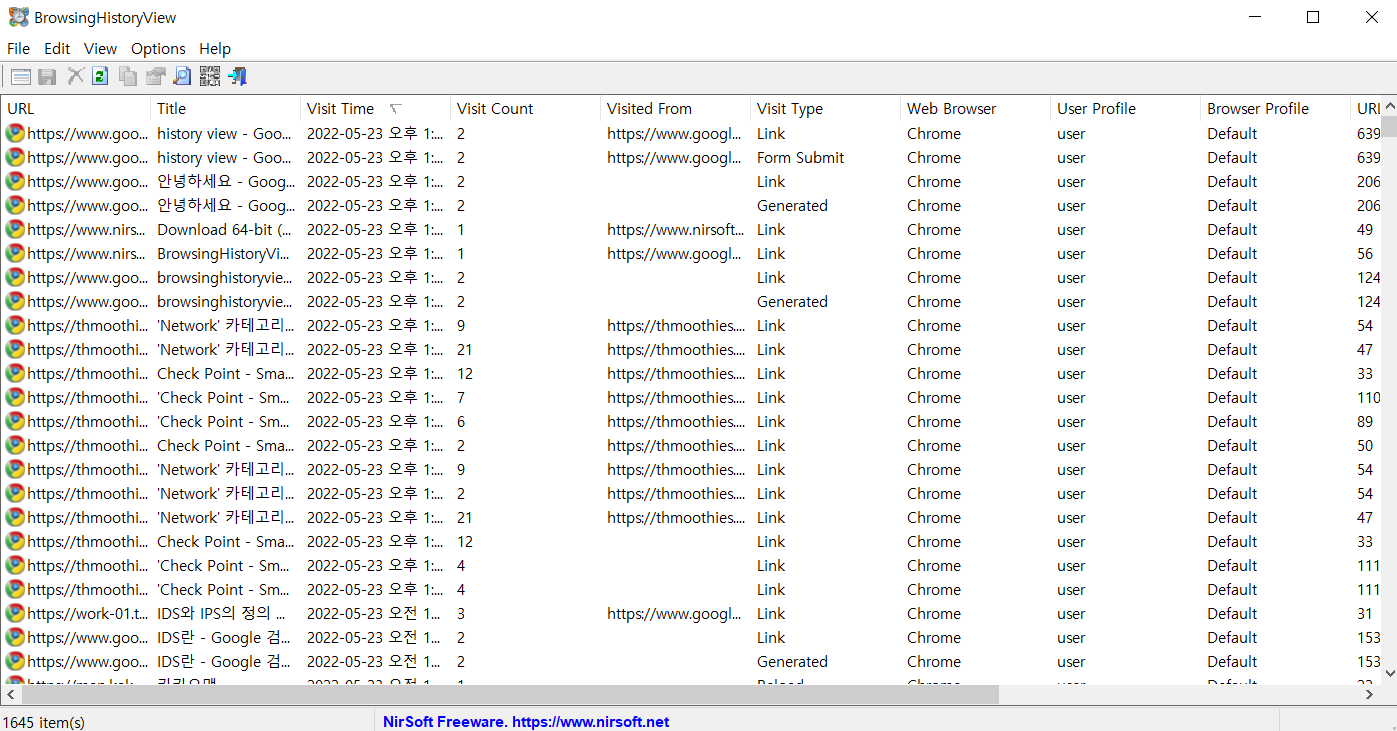Select URL ID cell showing 31
This screenshot has width=1397, height=731.
coord(1366,613)
